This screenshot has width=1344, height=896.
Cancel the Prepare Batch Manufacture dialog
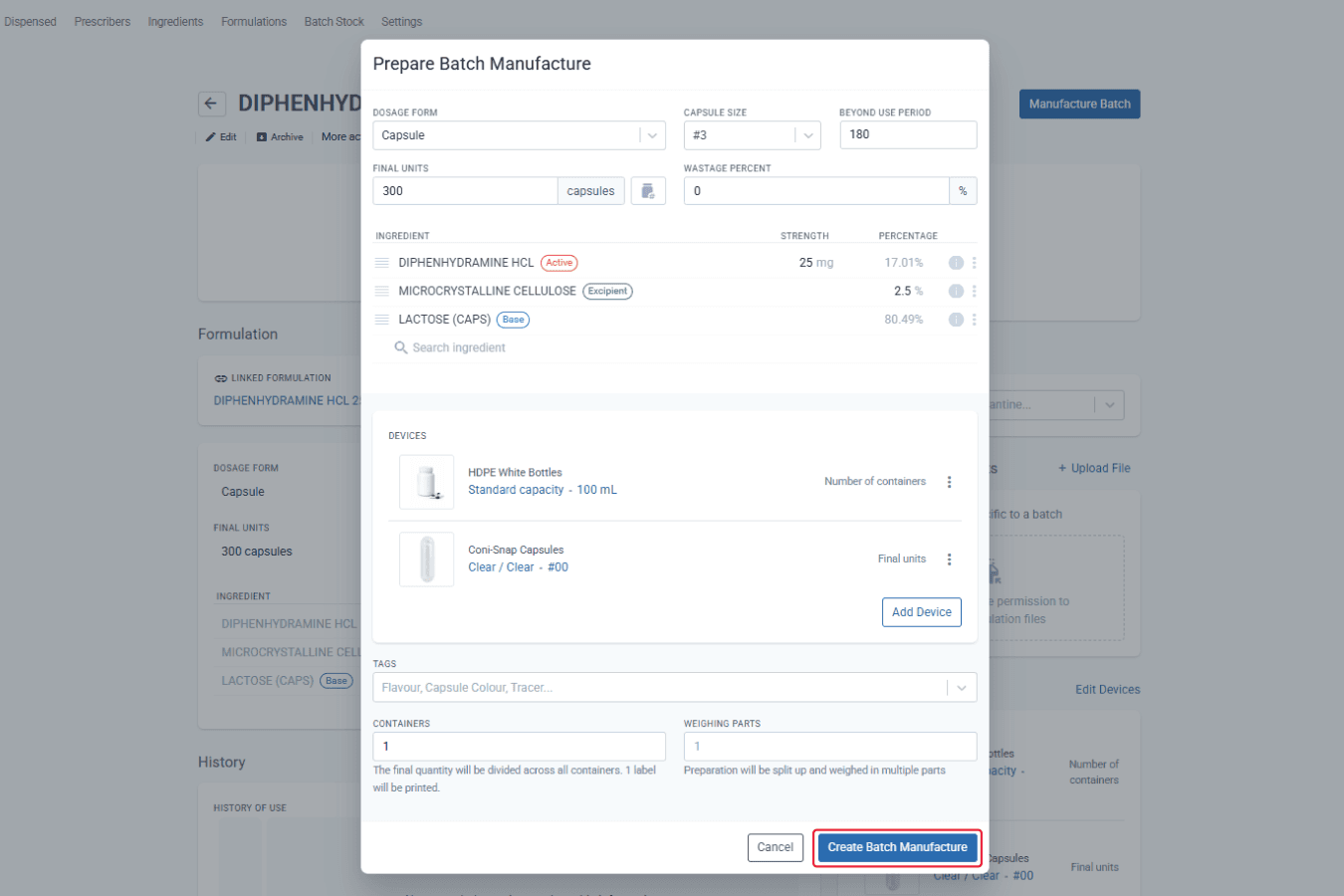[775, 847]
